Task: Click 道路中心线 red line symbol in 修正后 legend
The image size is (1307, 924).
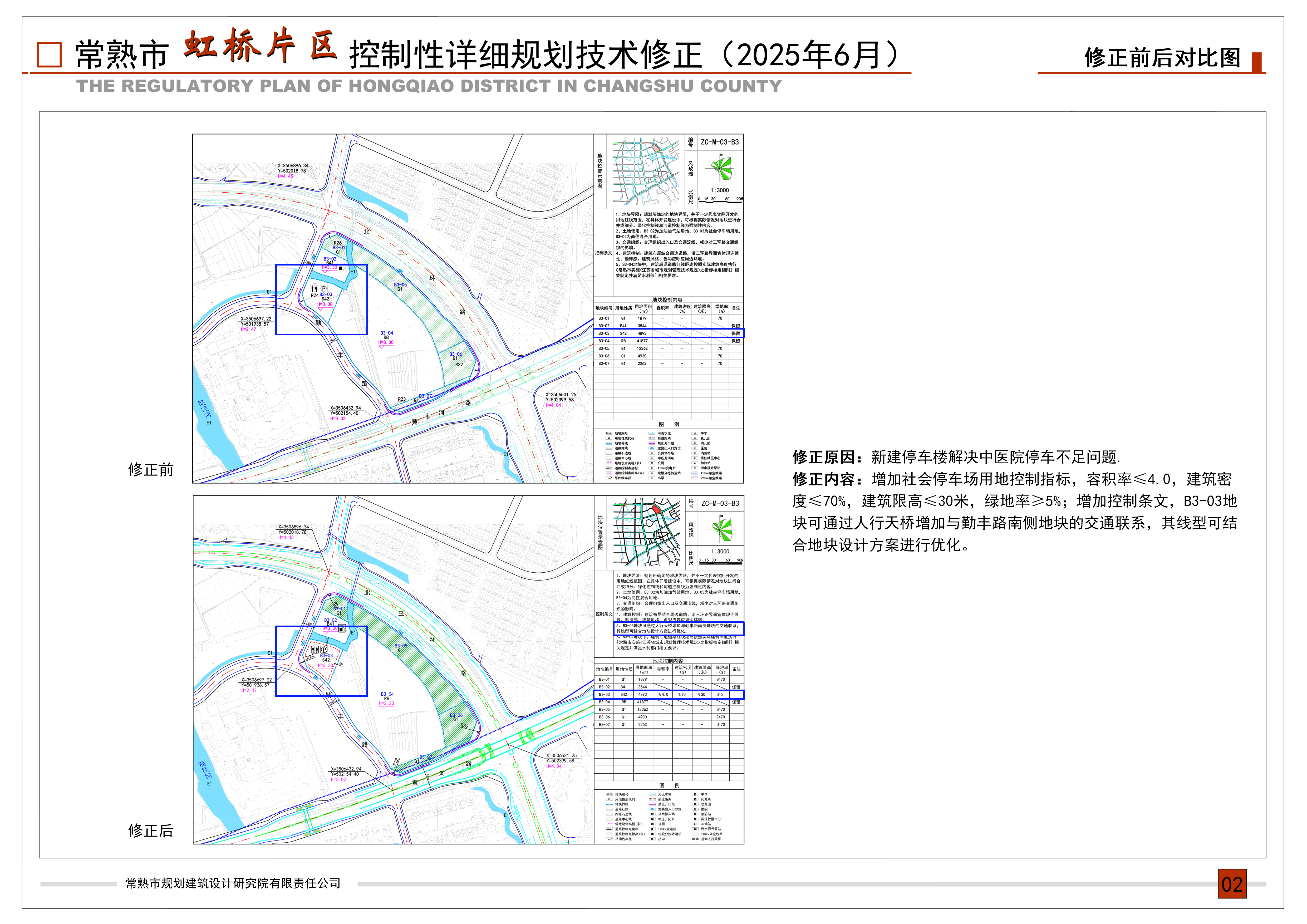Action: pyautogui.click(x=610, y=819)
